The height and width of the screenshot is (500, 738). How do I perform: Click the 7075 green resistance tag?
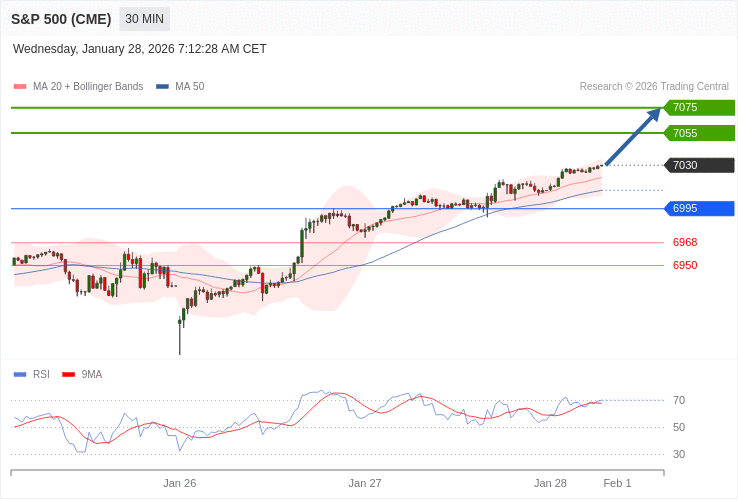point(698,107)
